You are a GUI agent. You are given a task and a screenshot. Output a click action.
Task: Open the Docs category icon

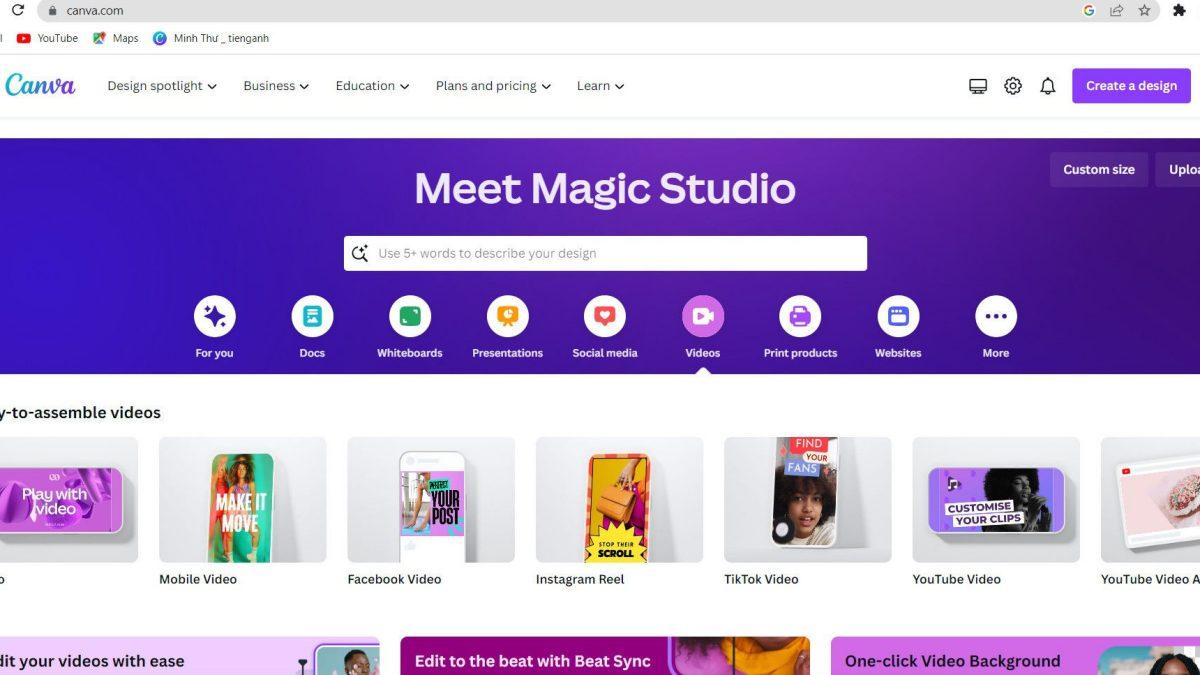coord(312,315)
